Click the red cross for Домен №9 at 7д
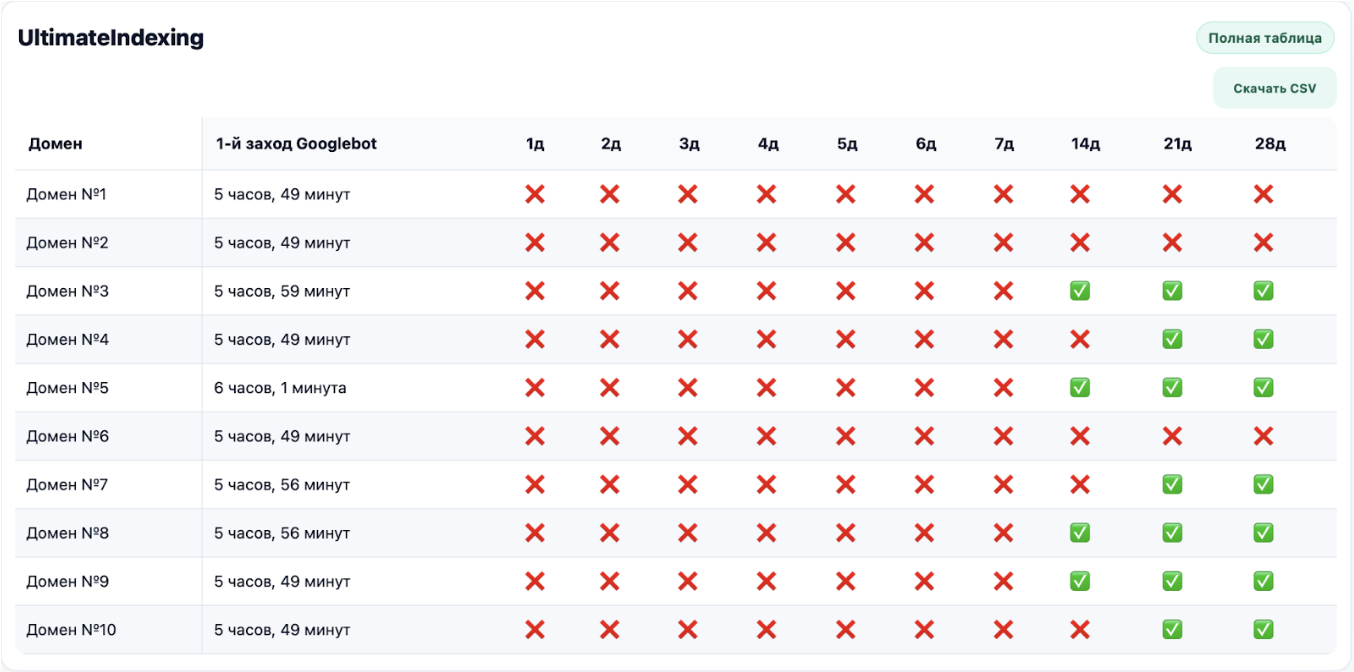1354x672 pixels. coord(1004,581)
